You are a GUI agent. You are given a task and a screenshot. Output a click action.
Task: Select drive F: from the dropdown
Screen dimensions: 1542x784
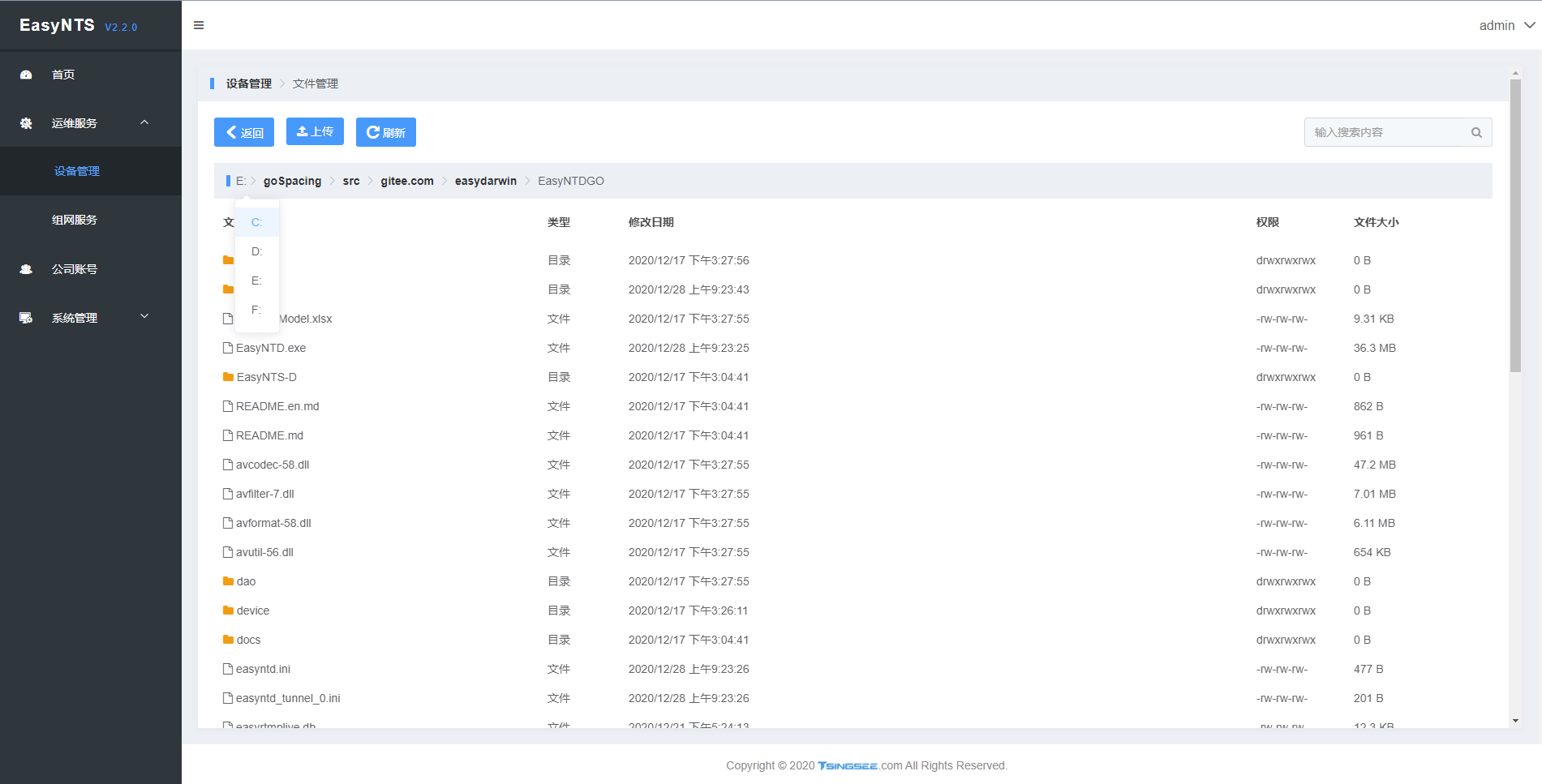tap(257, 310)
